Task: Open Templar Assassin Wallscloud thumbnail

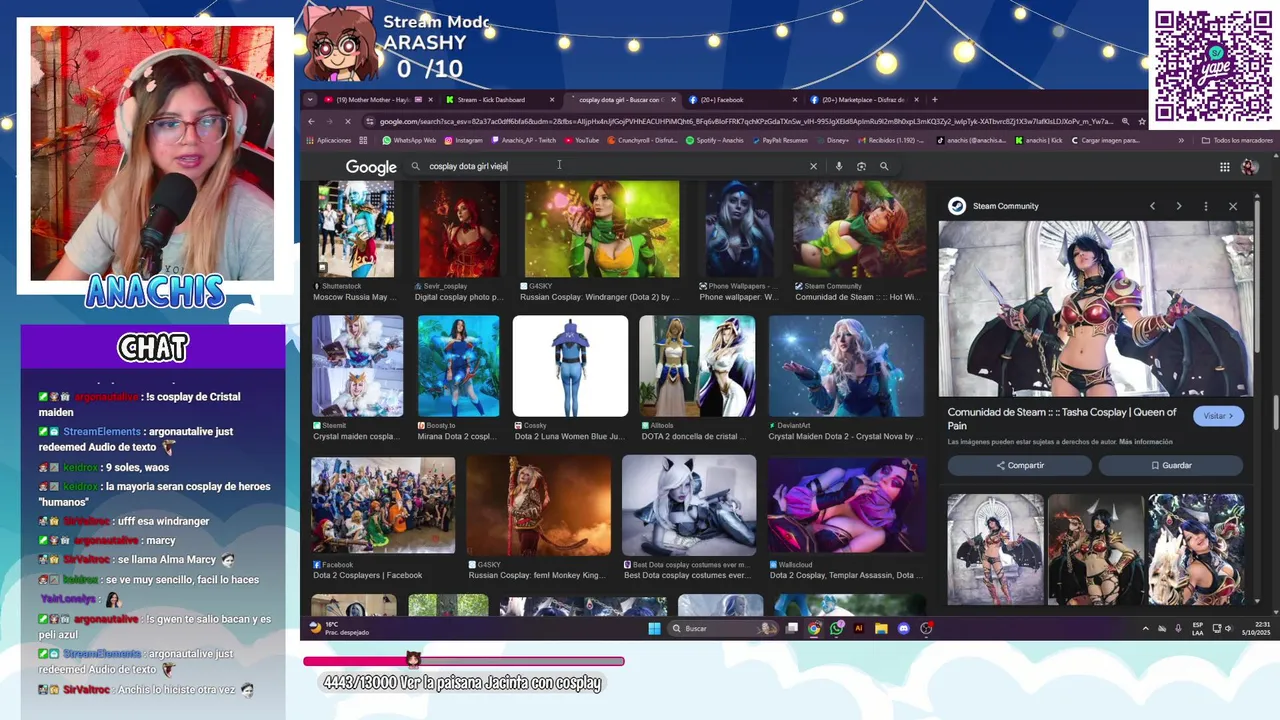Action: 846,505
